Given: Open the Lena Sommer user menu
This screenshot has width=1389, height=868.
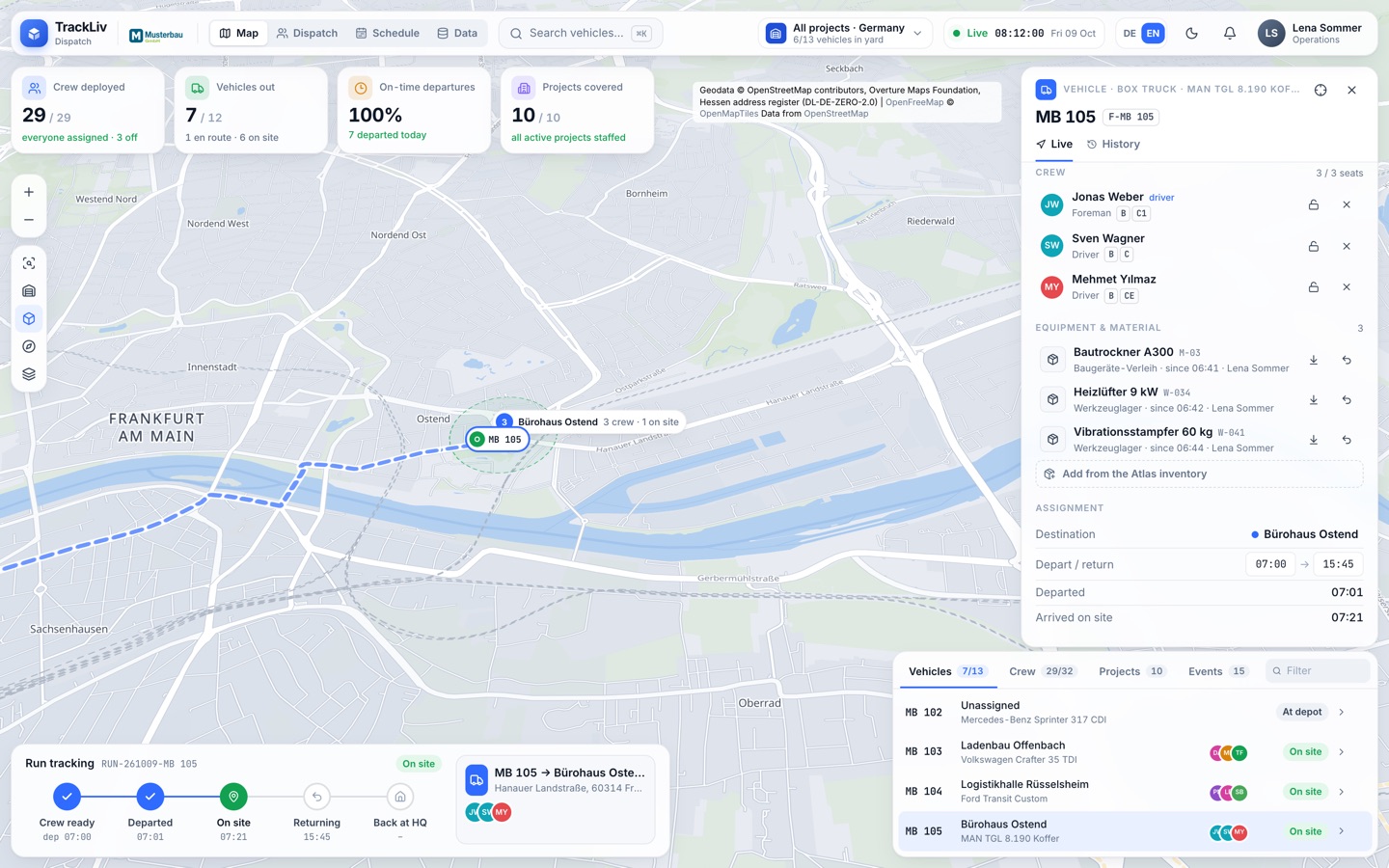Looking at the screenshot, I should [1311, 33].
